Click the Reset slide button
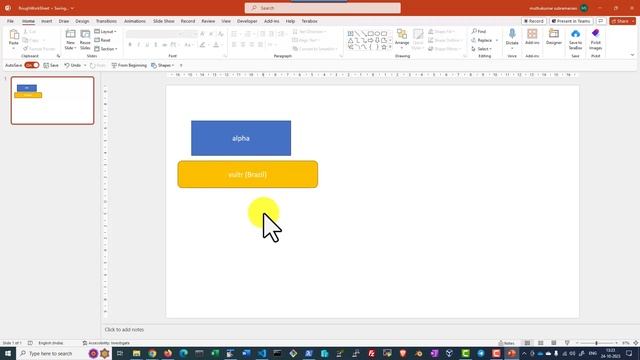The width and height of the screenshot is (640, 360). (103, 40)
